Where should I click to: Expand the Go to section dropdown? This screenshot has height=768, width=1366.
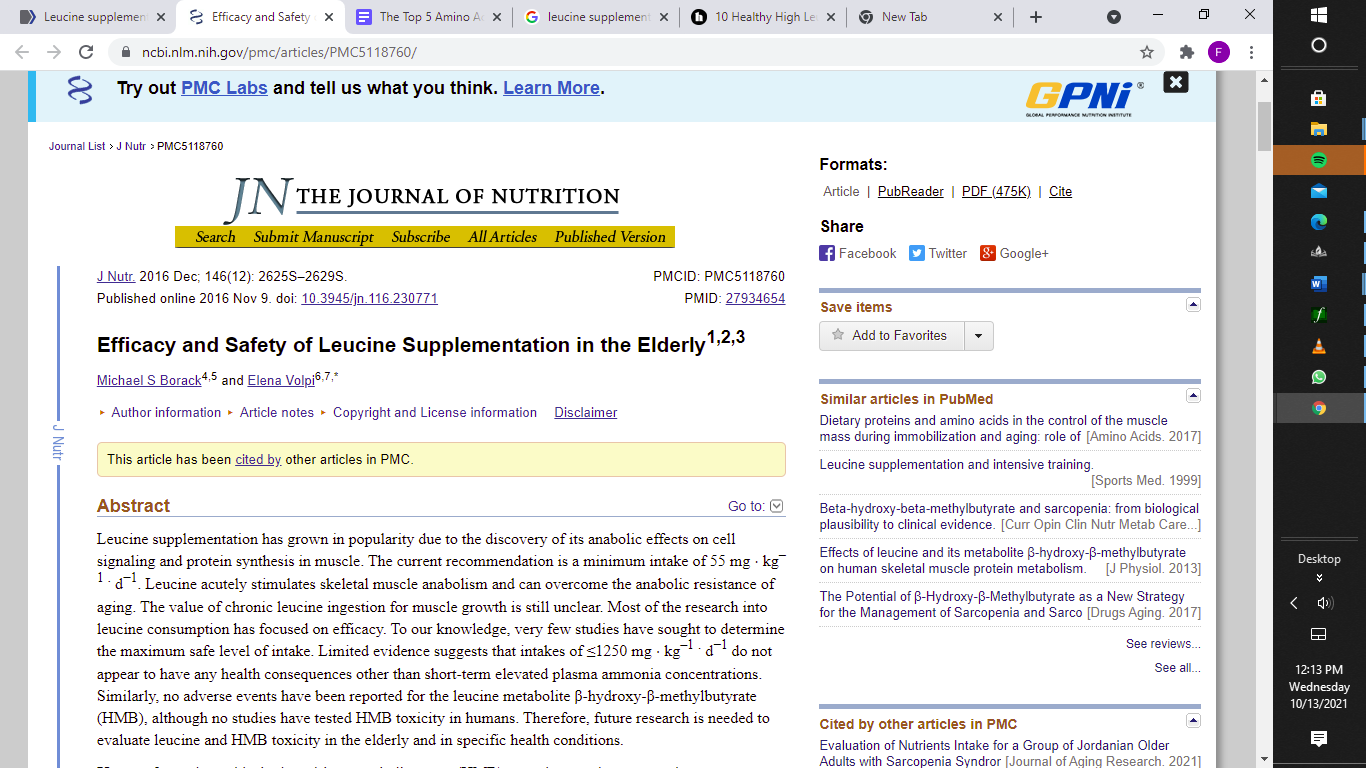[x=777, y=507]
